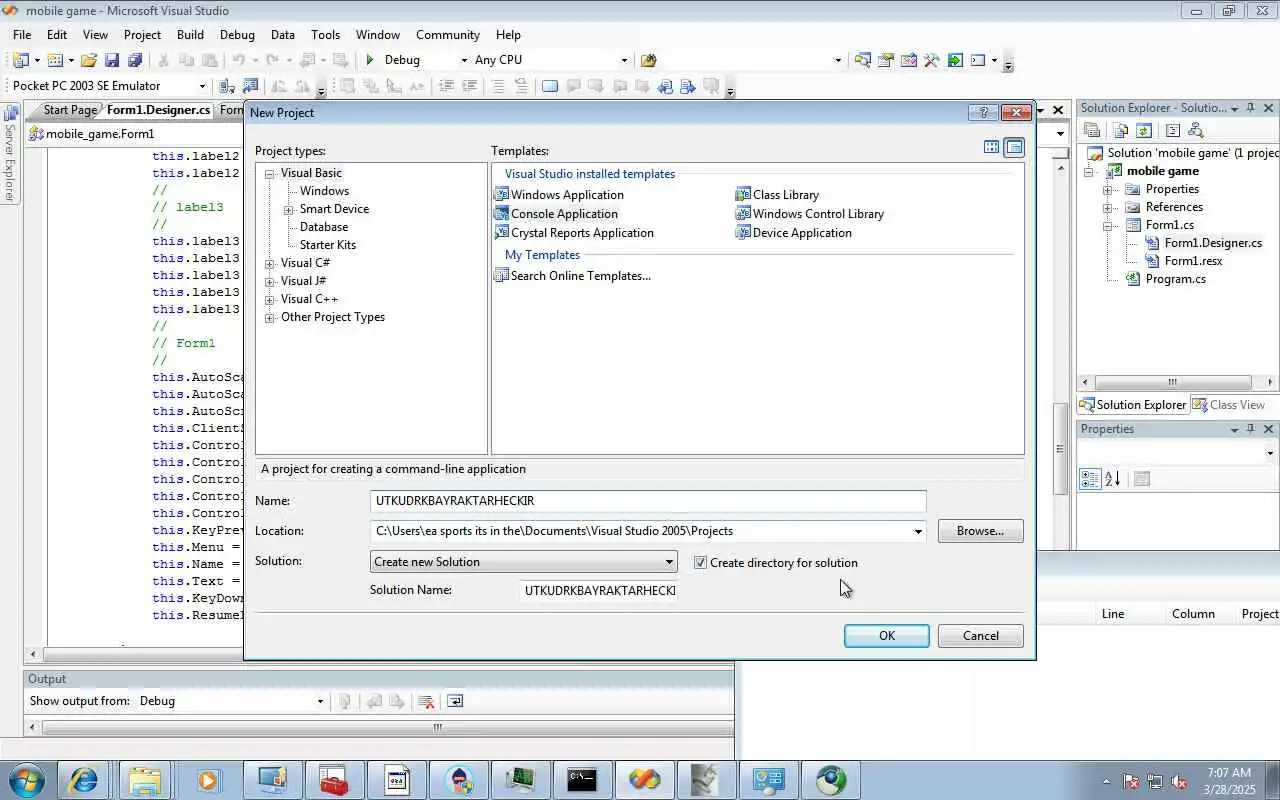Click Solution Explorer horizontal scrollbar thumb
The image size is (1280, 800).
click(1173, 382)
